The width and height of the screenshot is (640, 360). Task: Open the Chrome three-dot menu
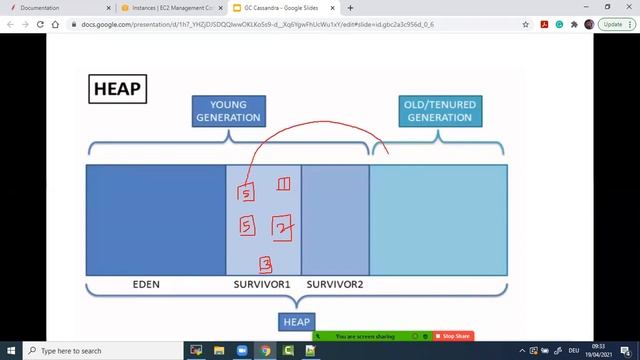click(630, 24)
